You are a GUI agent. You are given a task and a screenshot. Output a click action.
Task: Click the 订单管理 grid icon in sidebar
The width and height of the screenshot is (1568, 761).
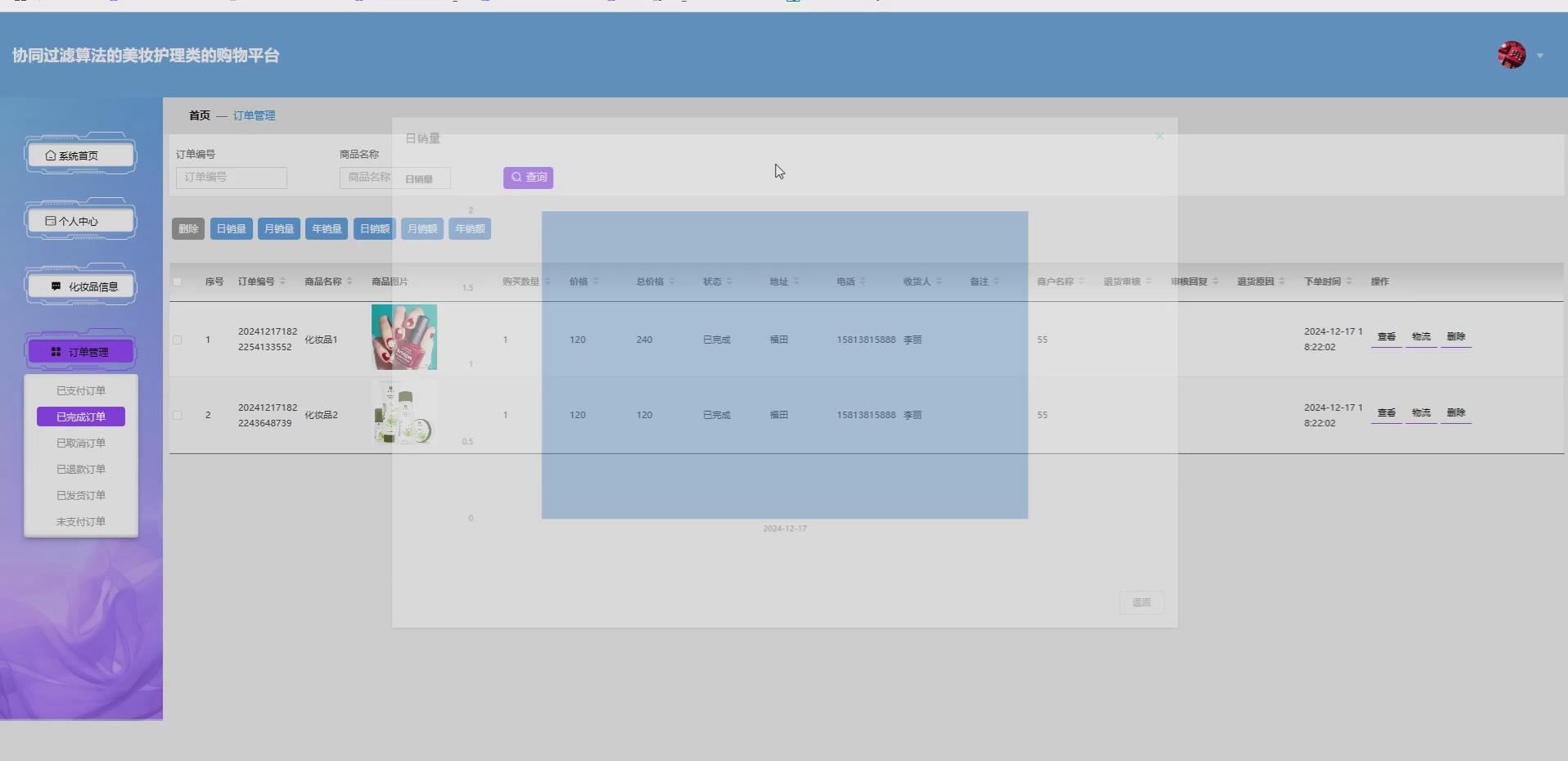tap(56, 352)
